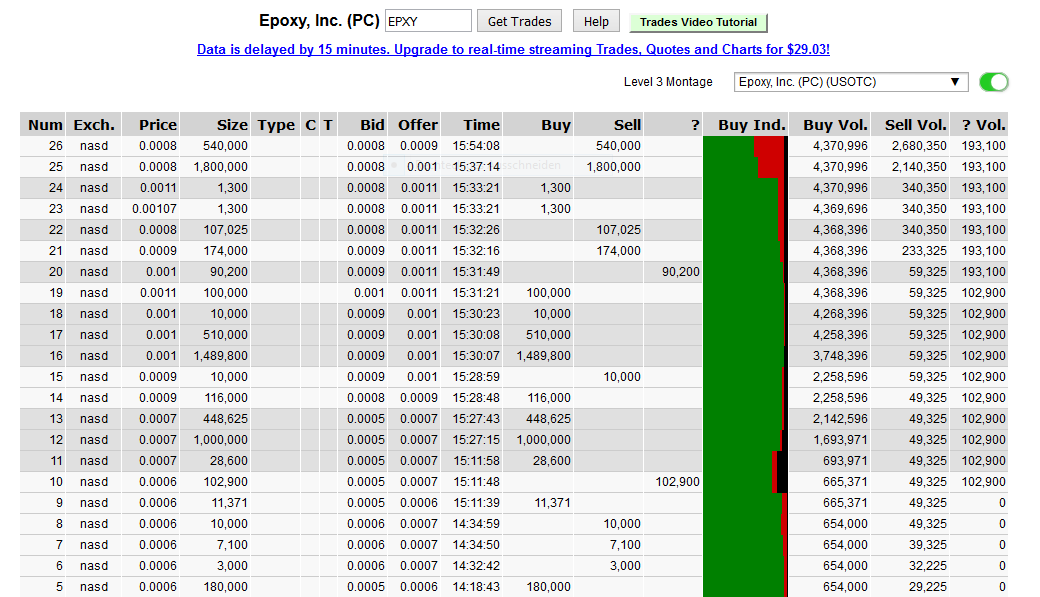Viewport: 1040px width, 597px height.
Task: Click the Bid column header
Action: pos(371,125)
